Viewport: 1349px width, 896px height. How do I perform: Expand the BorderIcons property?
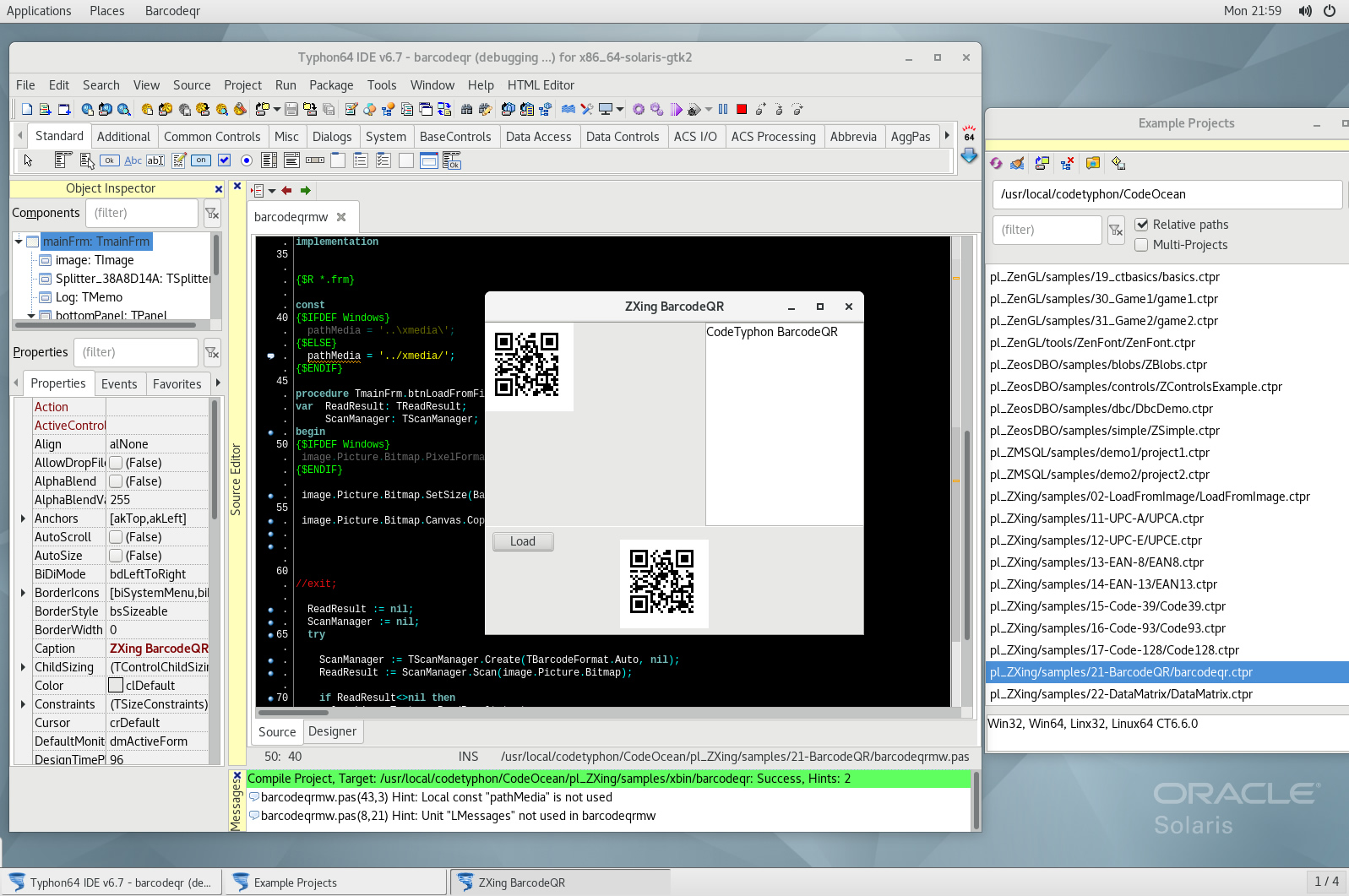pos(23,593)
